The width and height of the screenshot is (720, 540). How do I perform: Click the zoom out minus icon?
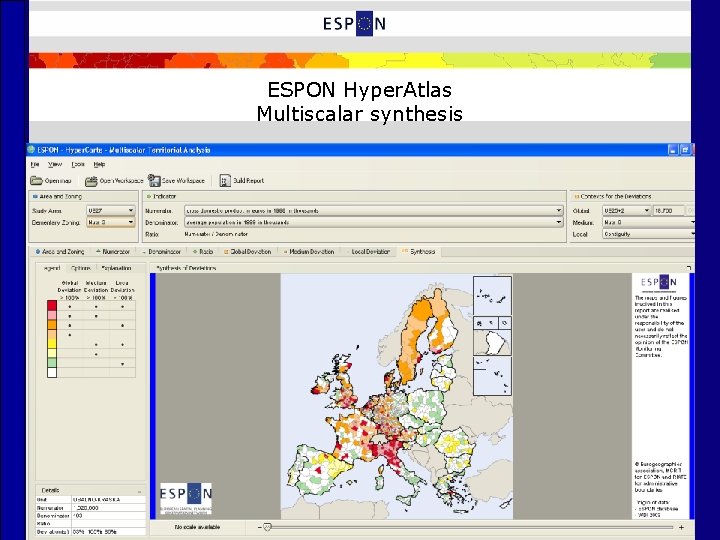click(259, 527)
